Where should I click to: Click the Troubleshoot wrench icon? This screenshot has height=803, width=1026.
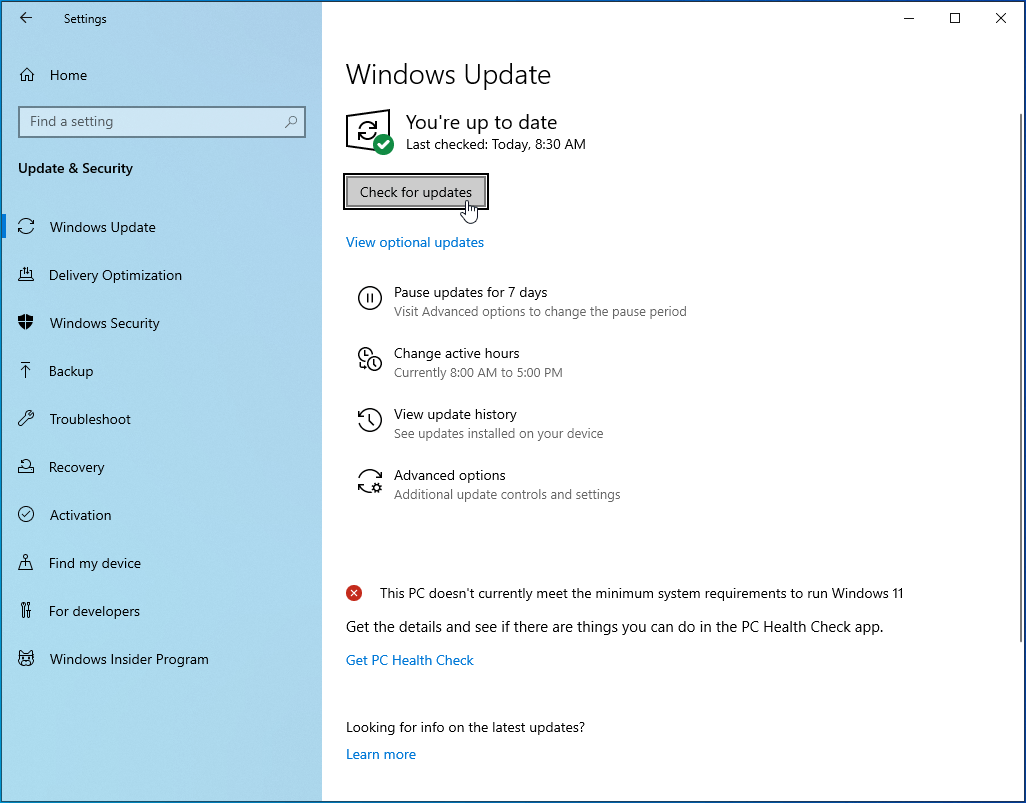pos(26,419)
